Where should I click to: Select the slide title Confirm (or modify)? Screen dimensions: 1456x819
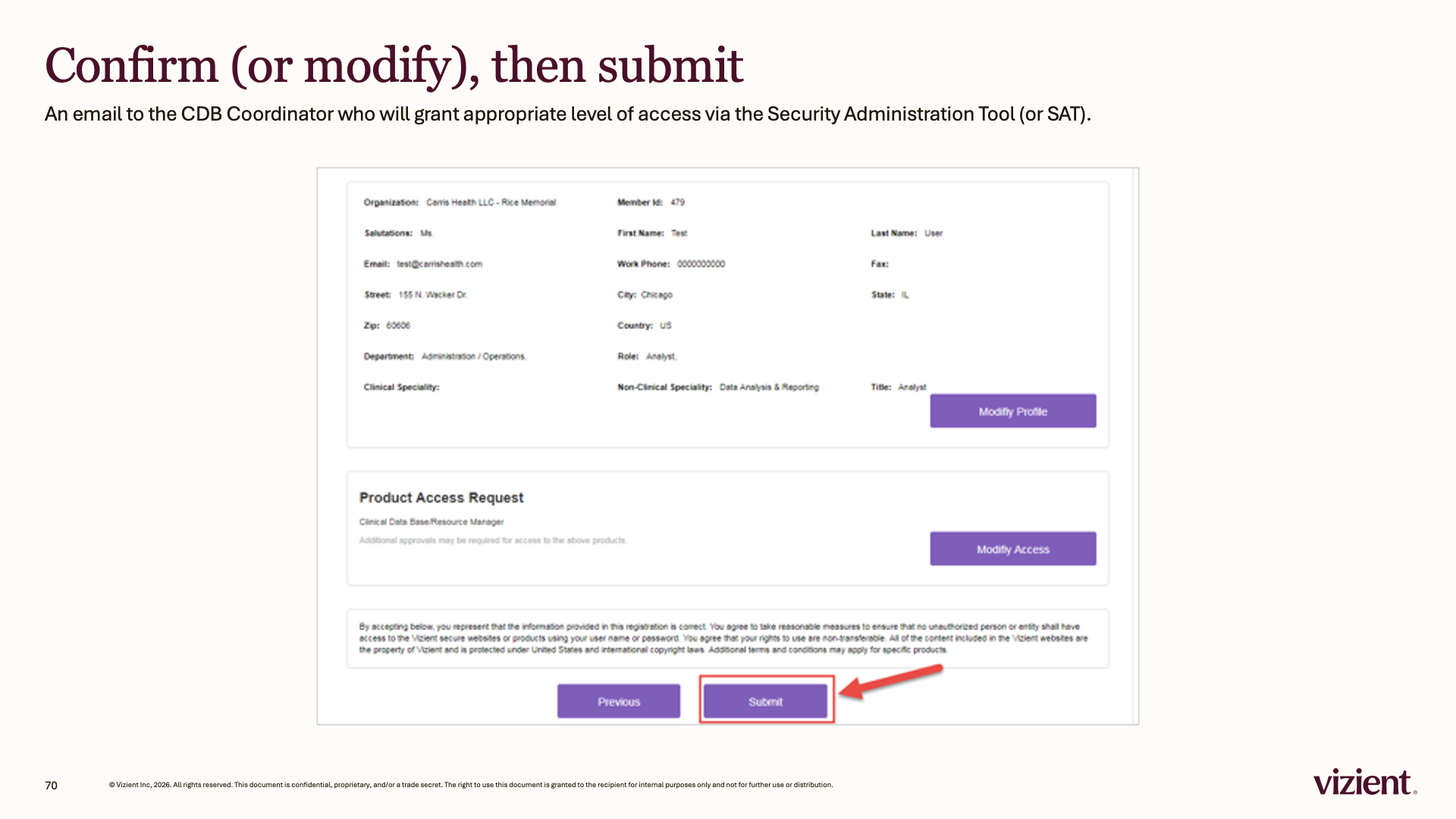point(262,65)
